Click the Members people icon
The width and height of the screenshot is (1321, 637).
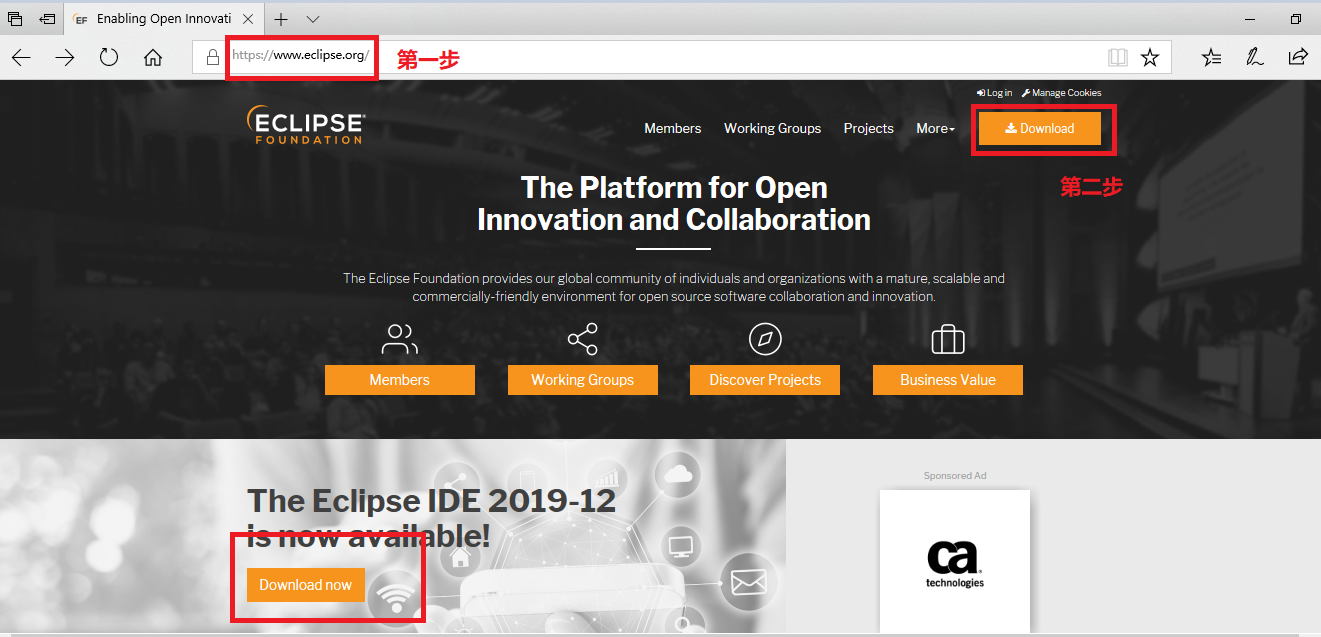400,339
